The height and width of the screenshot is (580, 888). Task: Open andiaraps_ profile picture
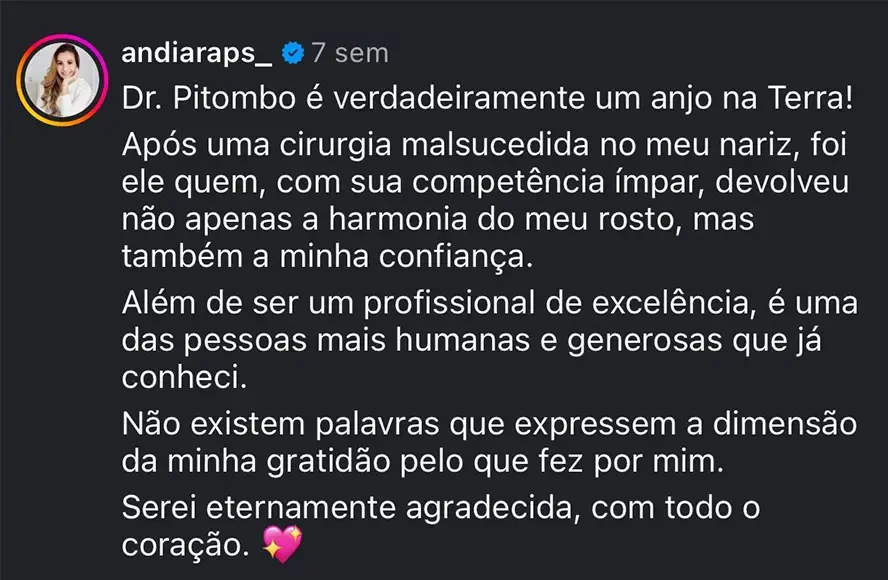(x=62, y=81)
